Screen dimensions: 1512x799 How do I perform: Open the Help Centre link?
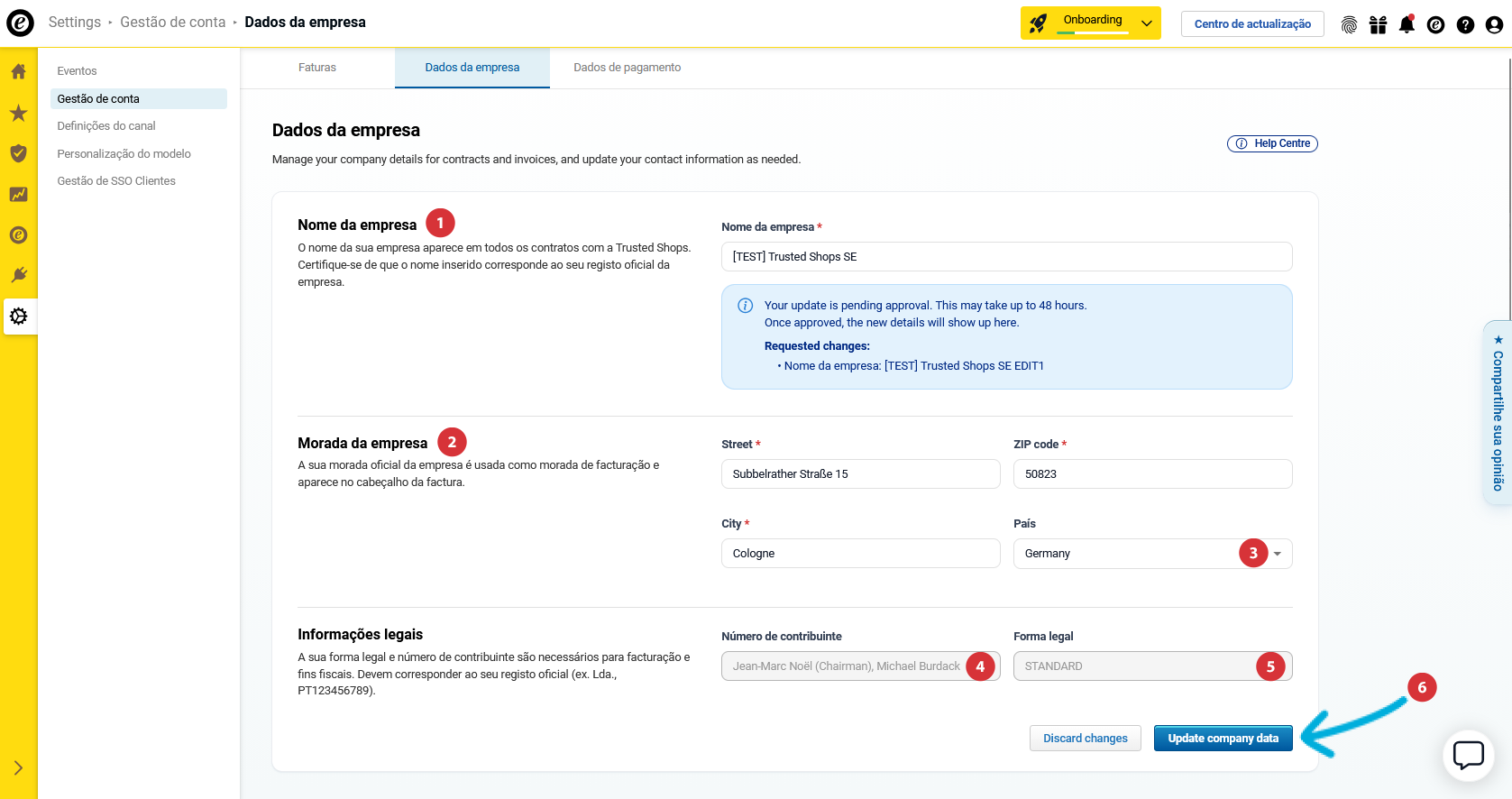[x=1272, y=143]
